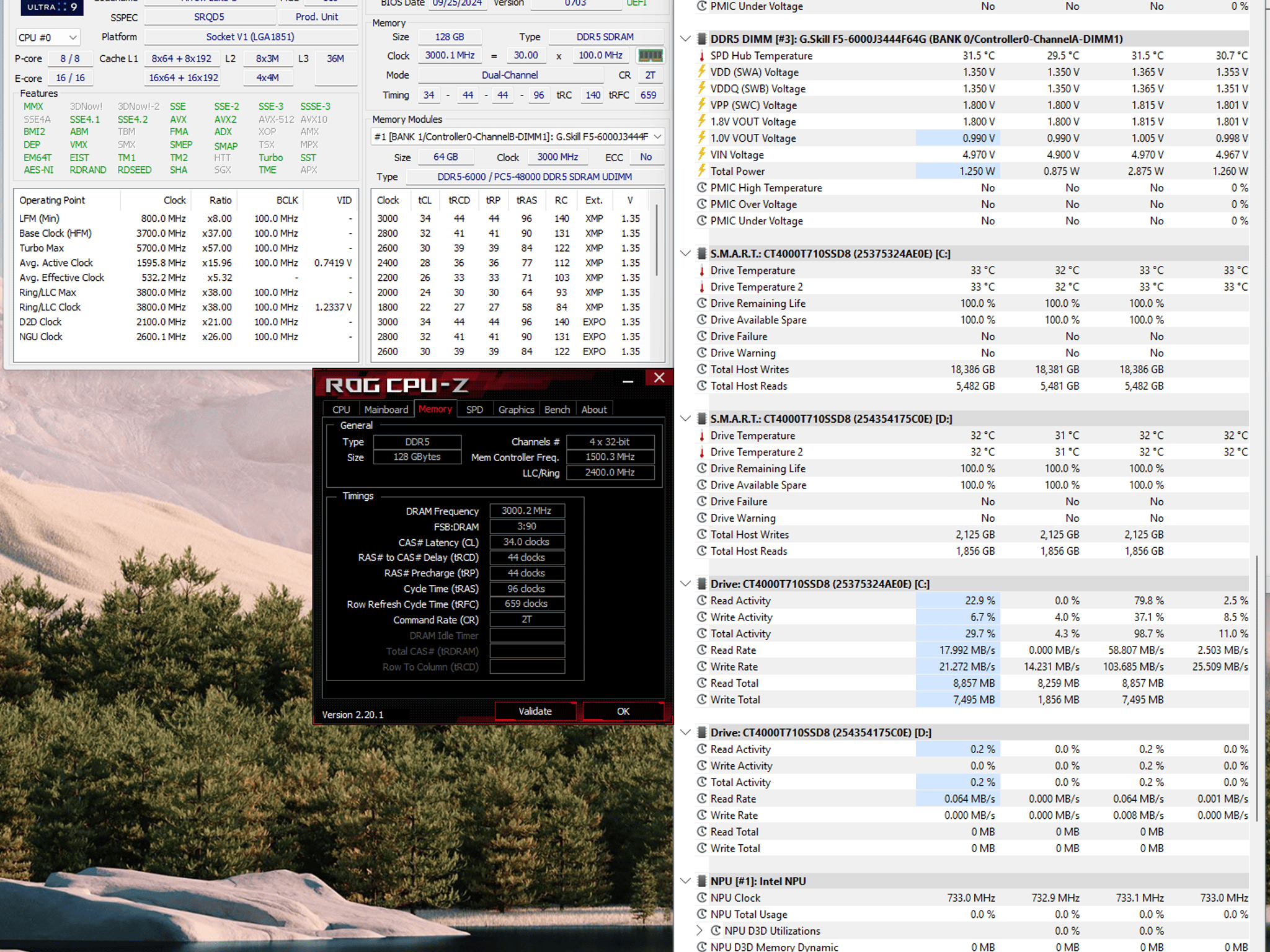Screen dimensions: 1270x952
Task: Click the lightning icon for 1.0V VOUT Voltage
Action: click(x=701, y=138)
